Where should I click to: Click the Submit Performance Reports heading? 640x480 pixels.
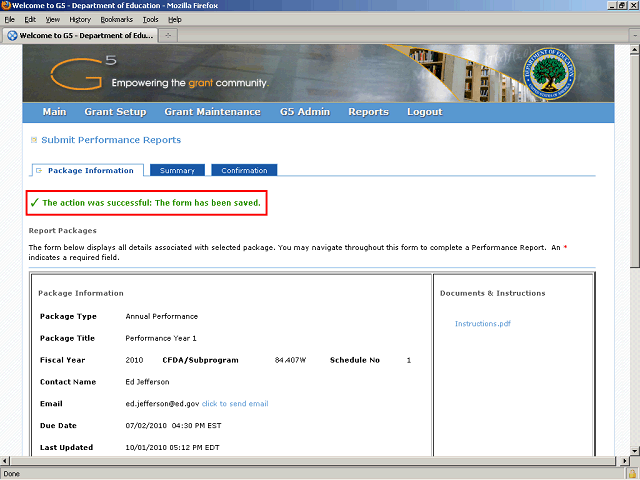(111, 140)
